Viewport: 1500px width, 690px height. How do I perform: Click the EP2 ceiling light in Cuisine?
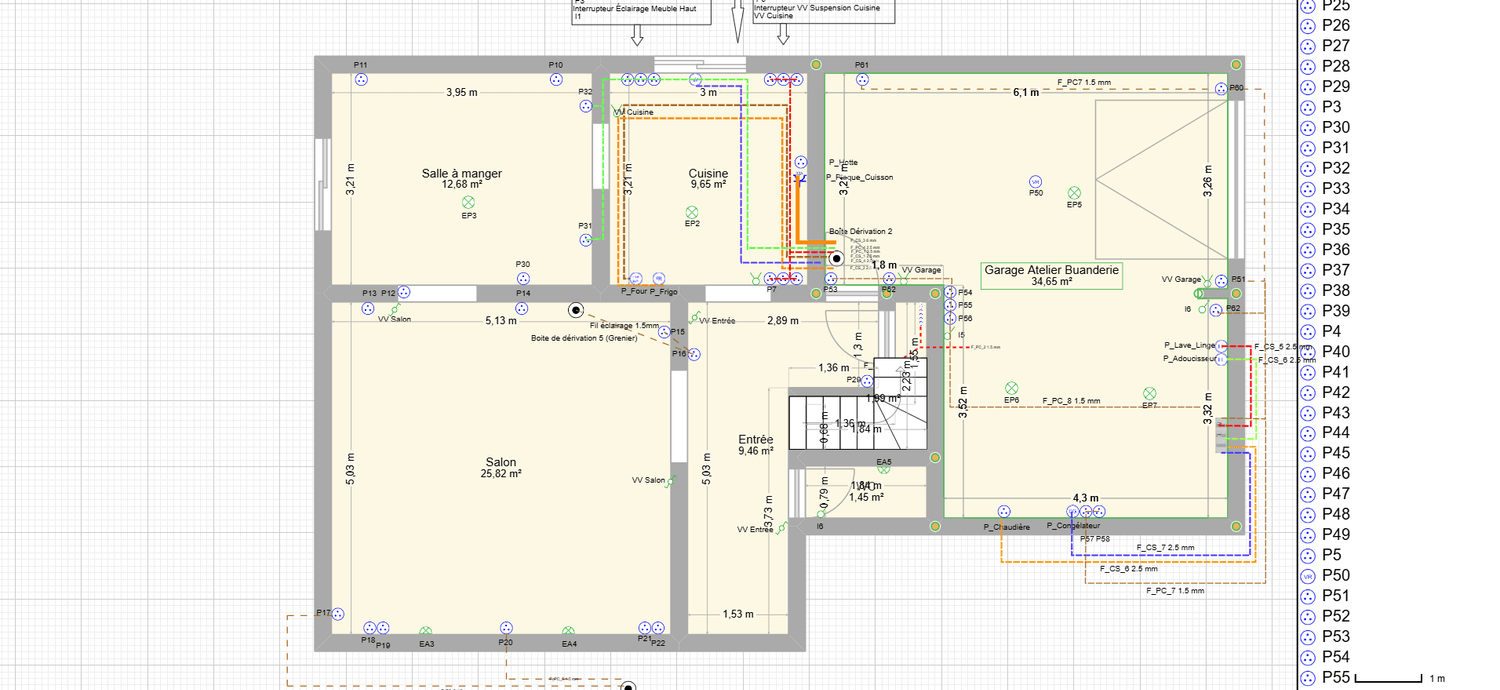click(691, 211)
